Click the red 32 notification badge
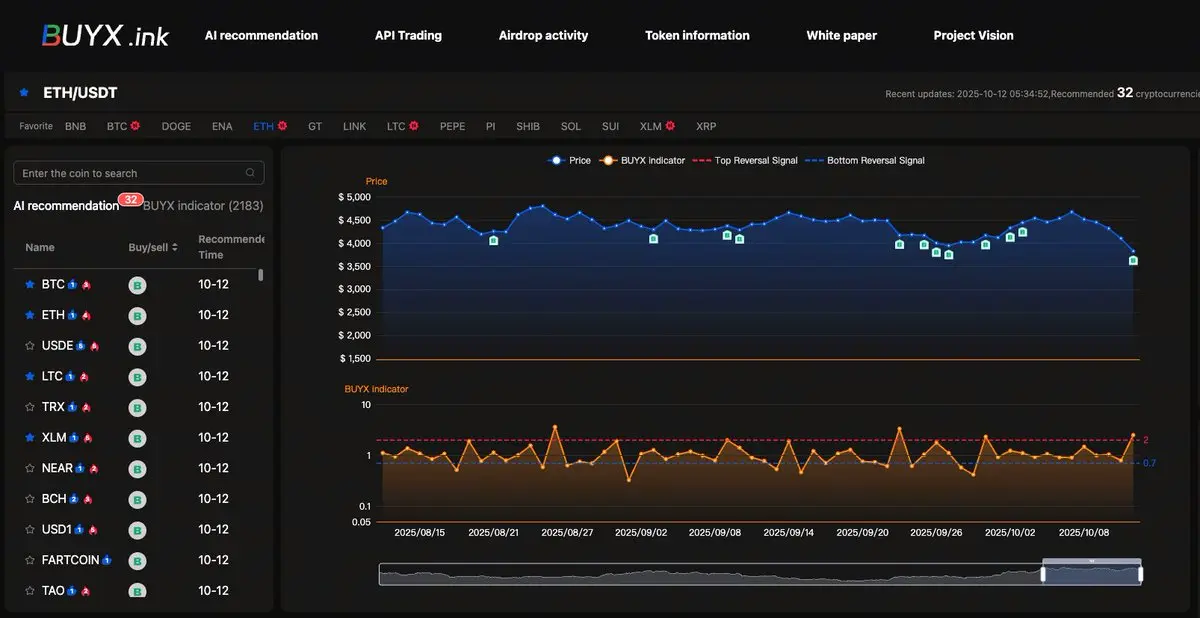 pos(130,200)
